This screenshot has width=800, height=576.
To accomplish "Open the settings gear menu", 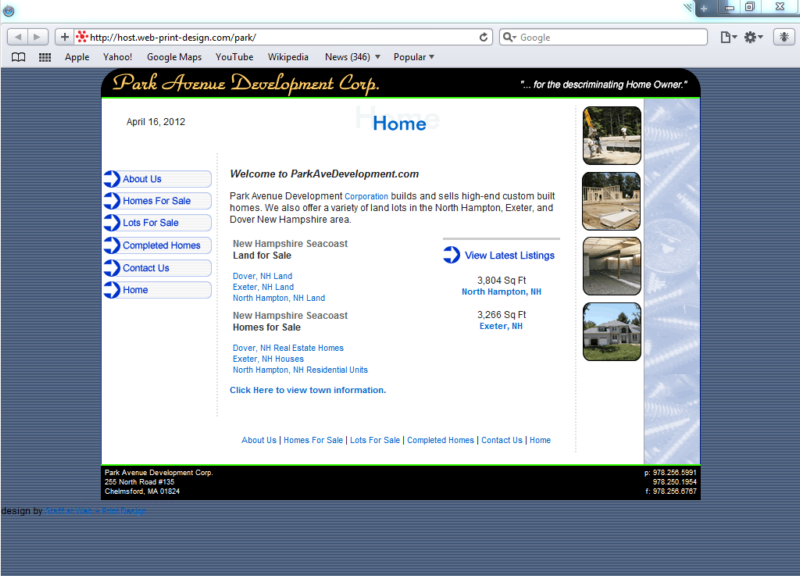I will point(753,37).
